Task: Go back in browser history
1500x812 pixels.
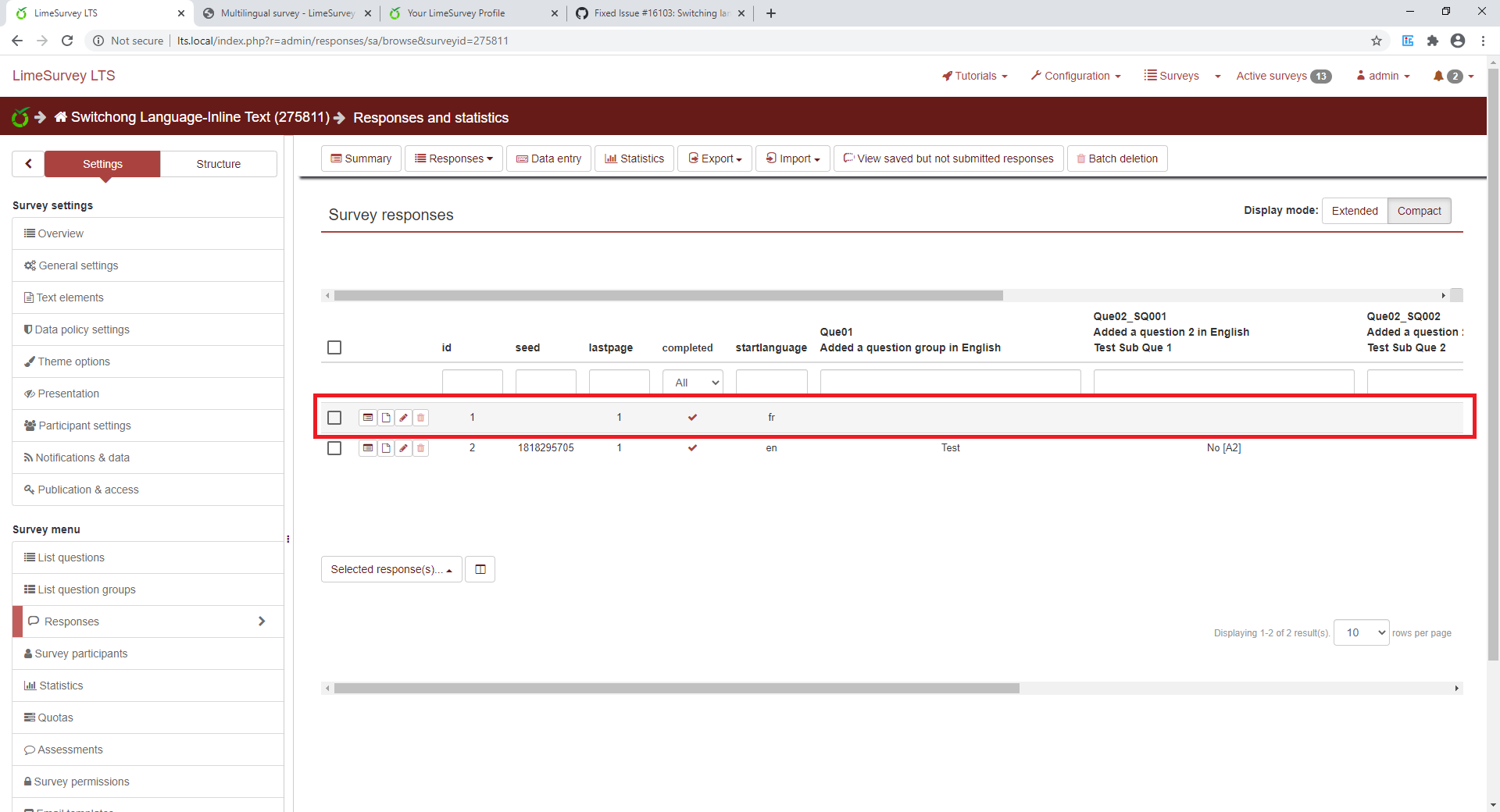Action: [x=17, y=41]
